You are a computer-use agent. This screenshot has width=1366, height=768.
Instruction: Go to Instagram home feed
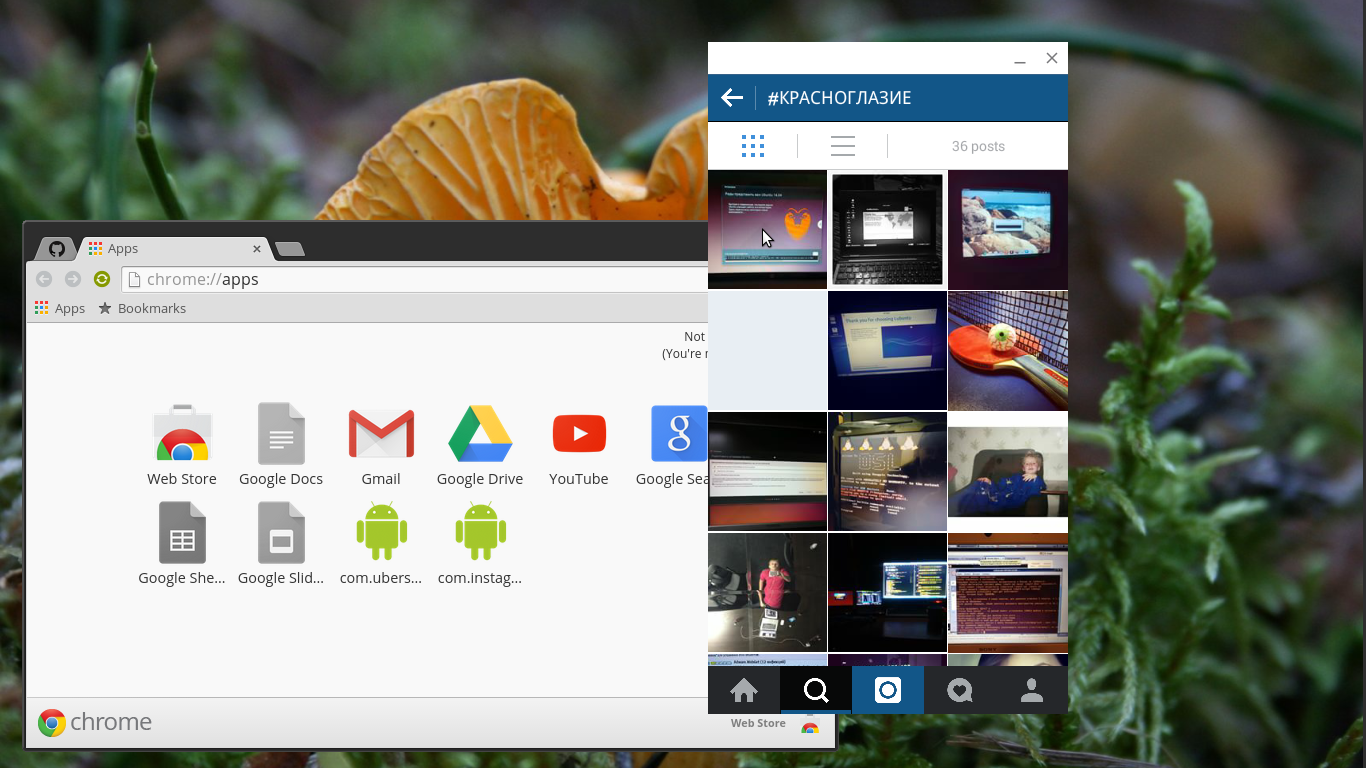coord(743,690)
